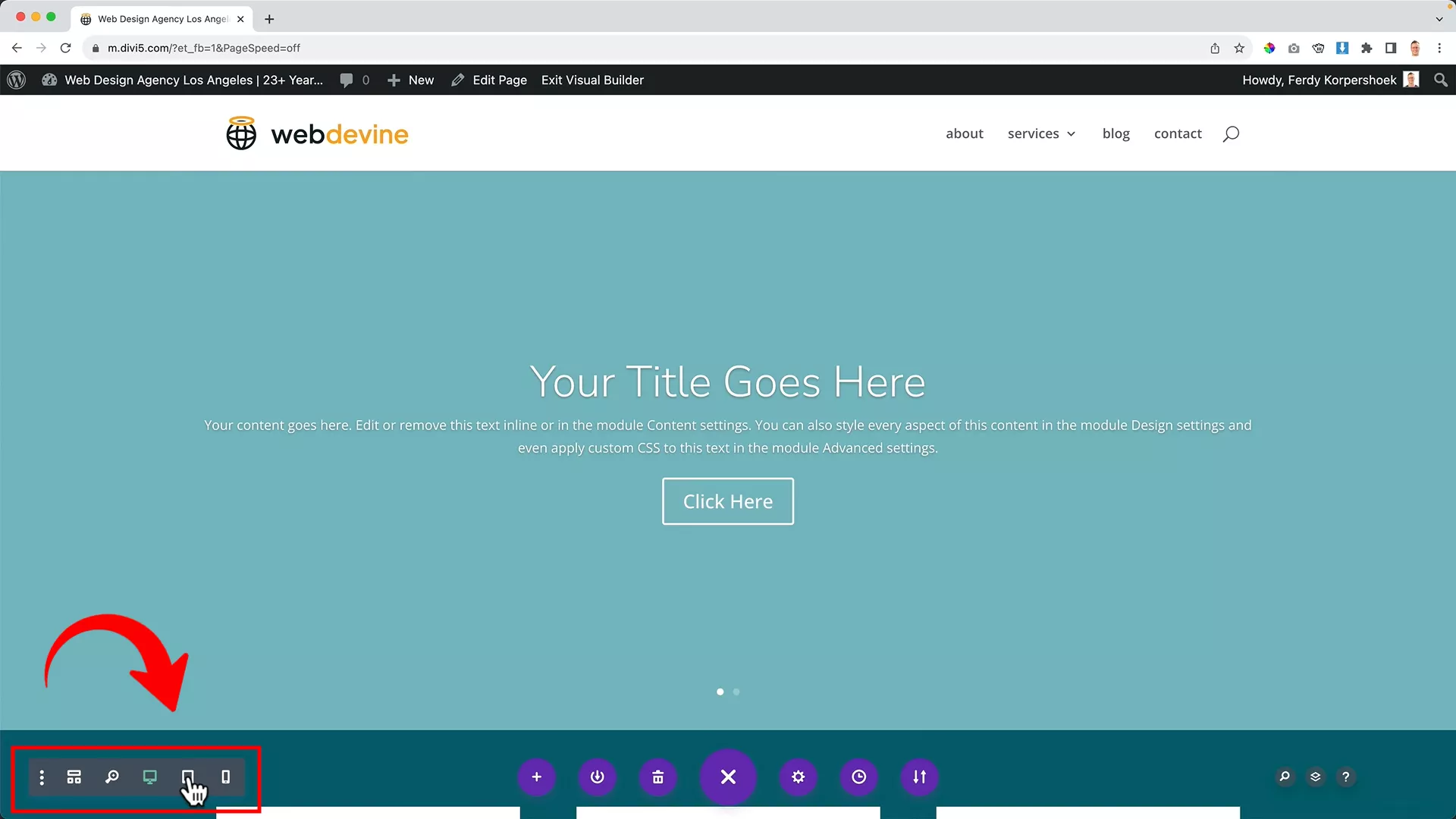Select desktop view icon in builder toolbar

(149, 777)
